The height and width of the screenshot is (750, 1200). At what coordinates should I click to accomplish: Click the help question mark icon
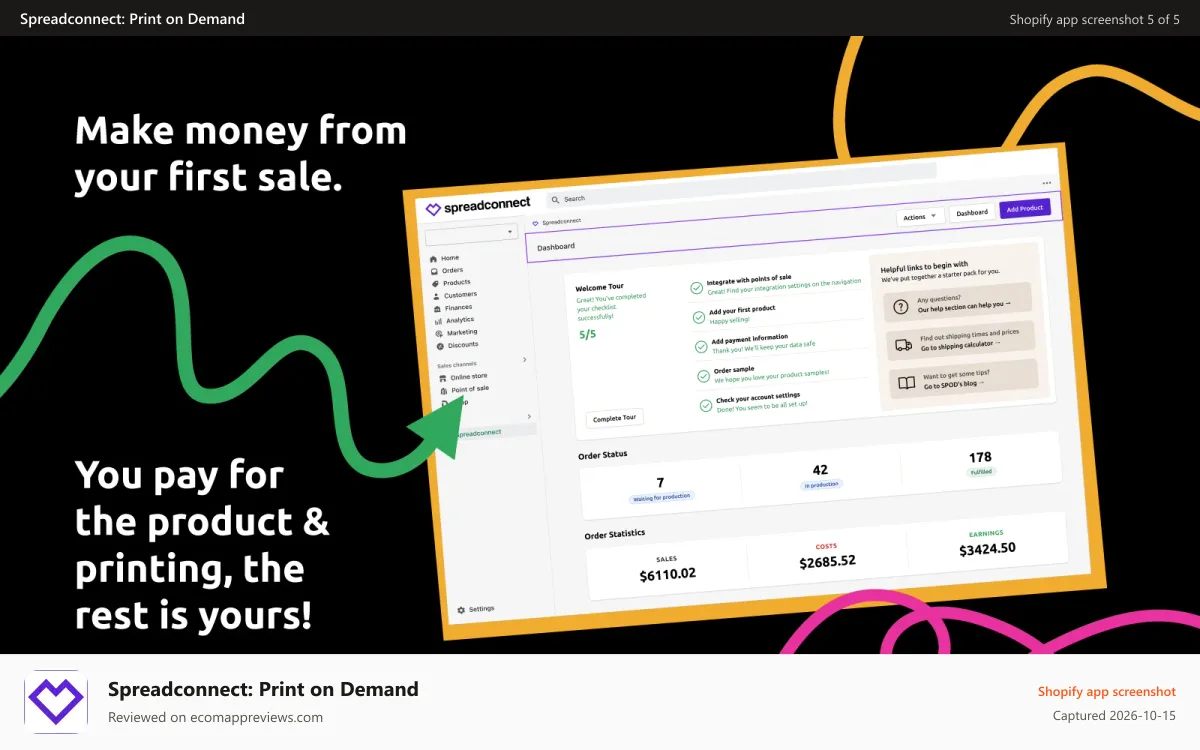tap(900, 306)
